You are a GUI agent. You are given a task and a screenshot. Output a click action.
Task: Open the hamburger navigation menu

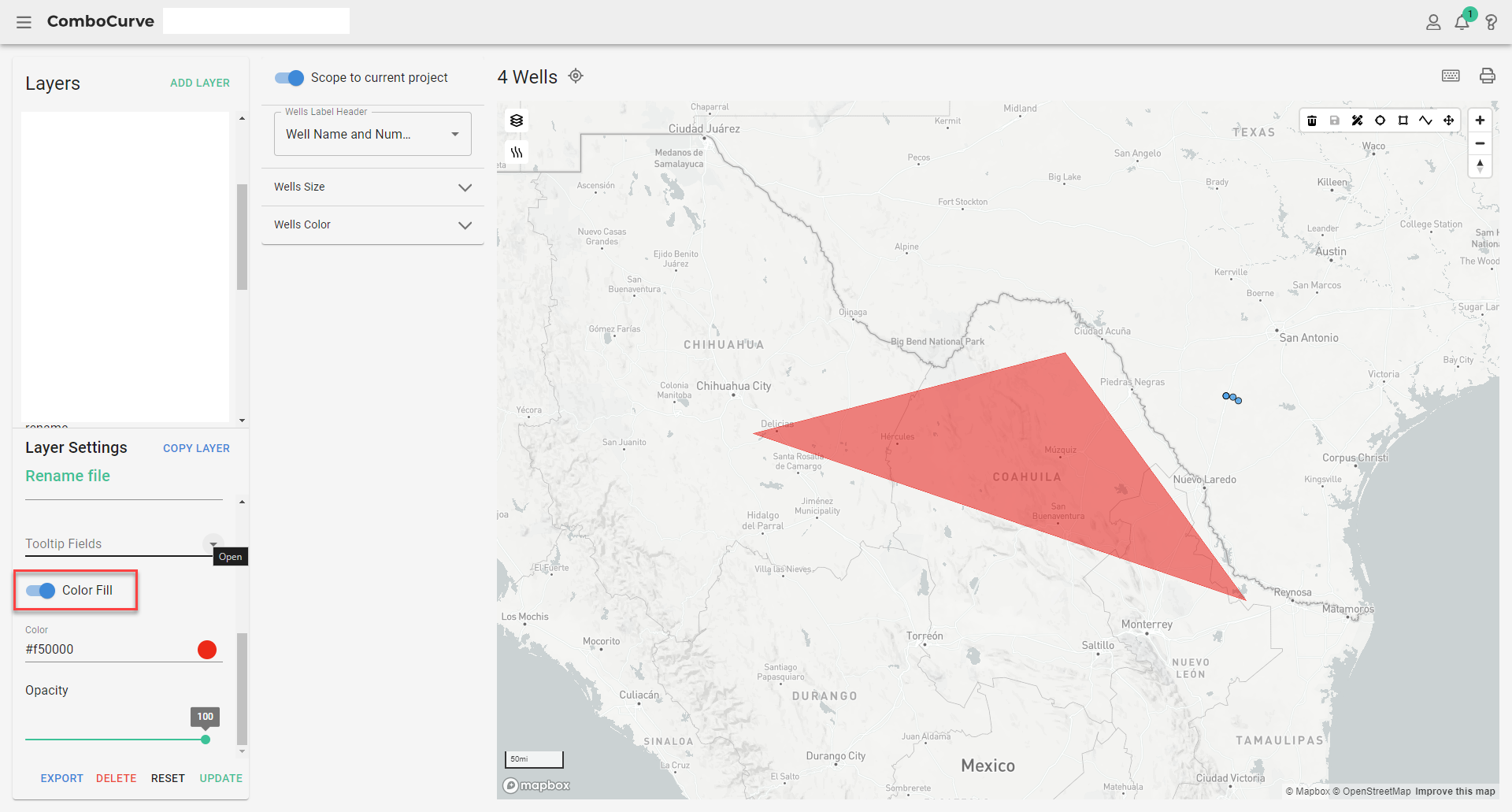(24, 22)
